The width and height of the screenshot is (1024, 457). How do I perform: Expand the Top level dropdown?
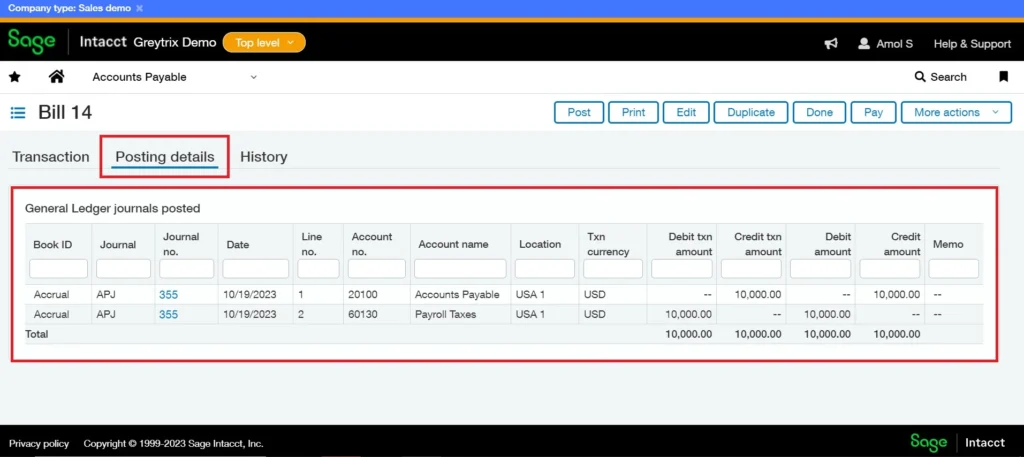click(264, 43)
